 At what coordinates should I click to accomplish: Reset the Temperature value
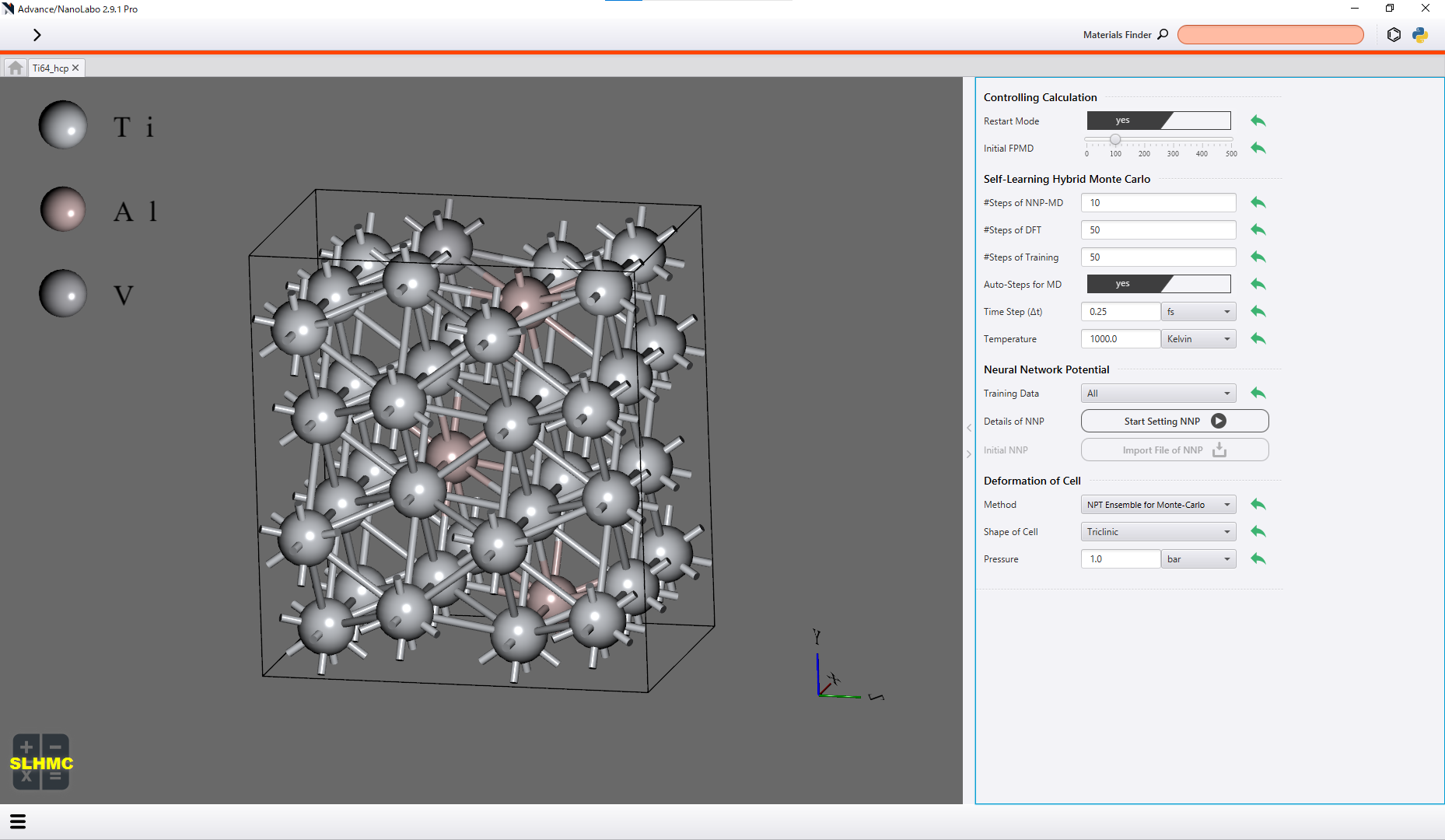point(1258,338)
